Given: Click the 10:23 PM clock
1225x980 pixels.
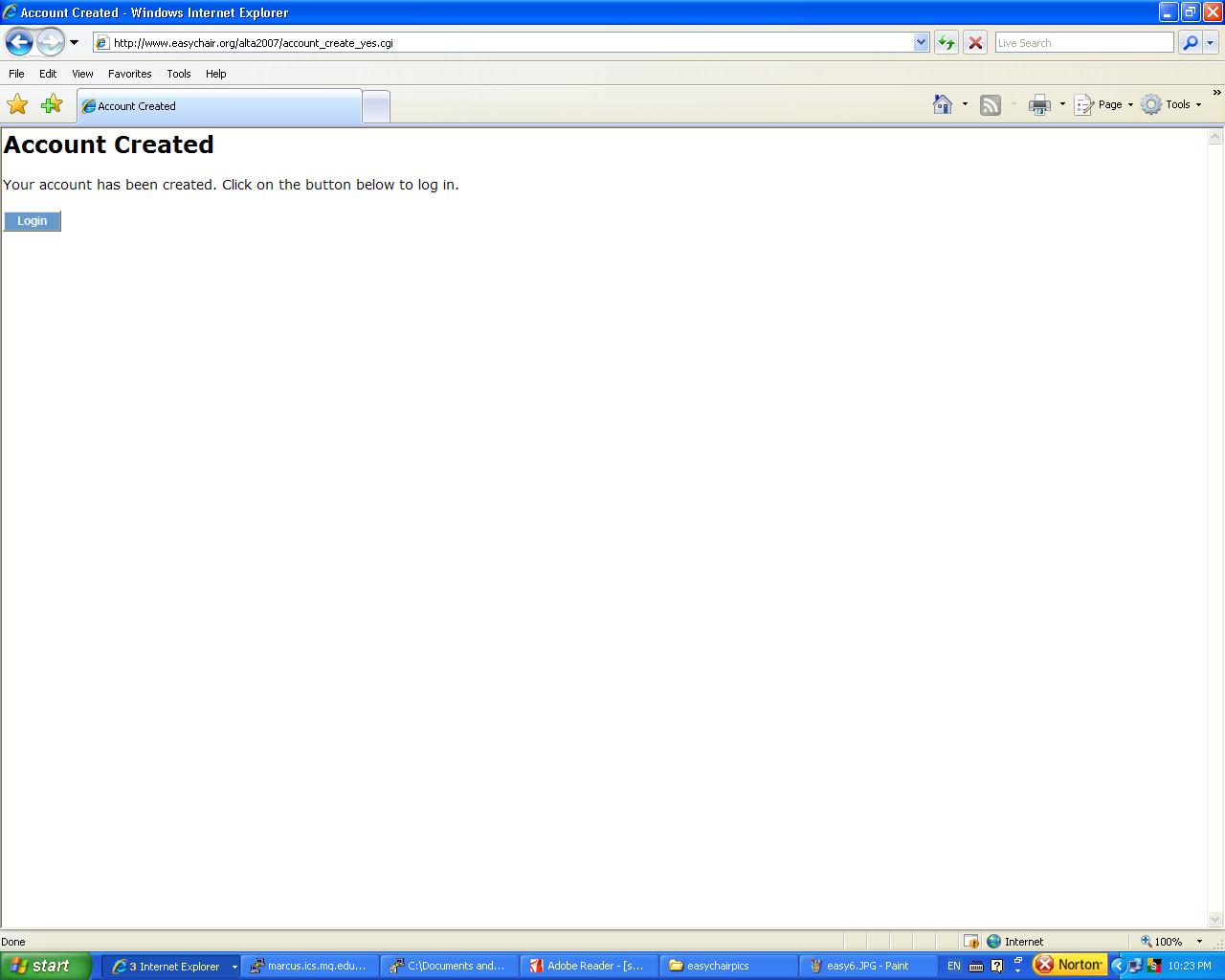Looking at the screenshot, I should (1190, 966).
